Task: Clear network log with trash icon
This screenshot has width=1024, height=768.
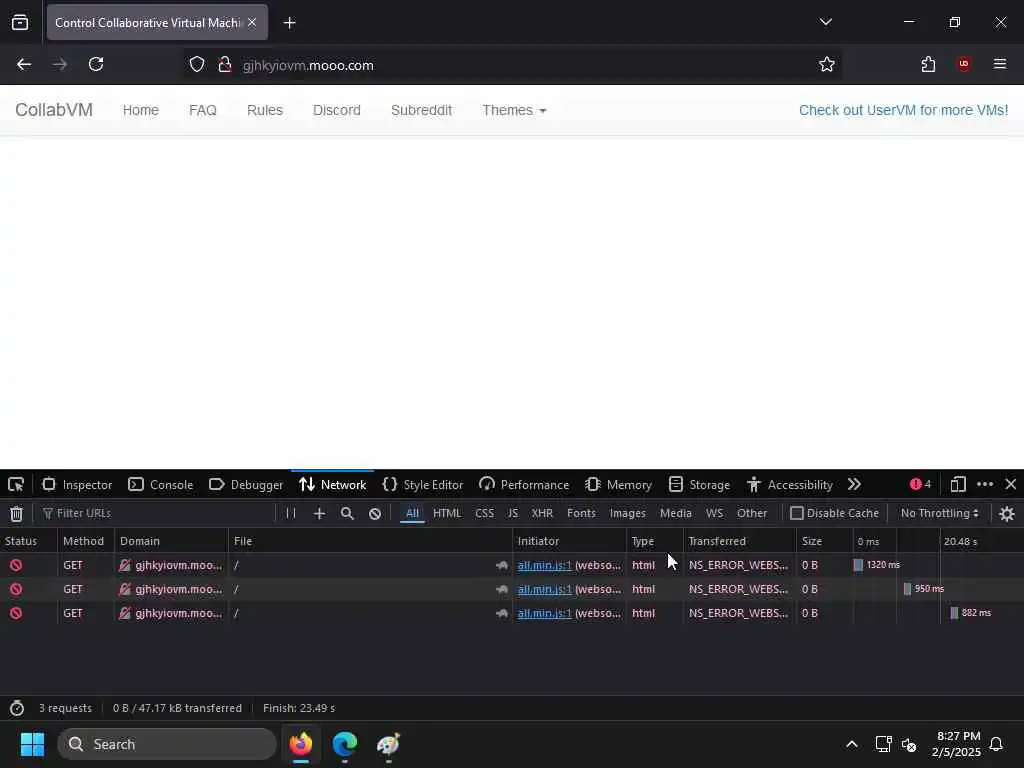Action: tap(16, 514)
